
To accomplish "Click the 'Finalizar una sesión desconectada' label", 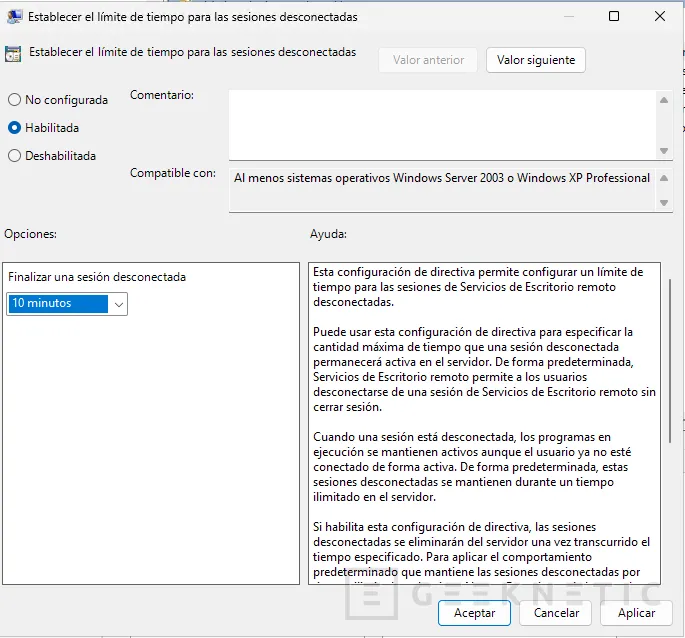I will 97,277.
